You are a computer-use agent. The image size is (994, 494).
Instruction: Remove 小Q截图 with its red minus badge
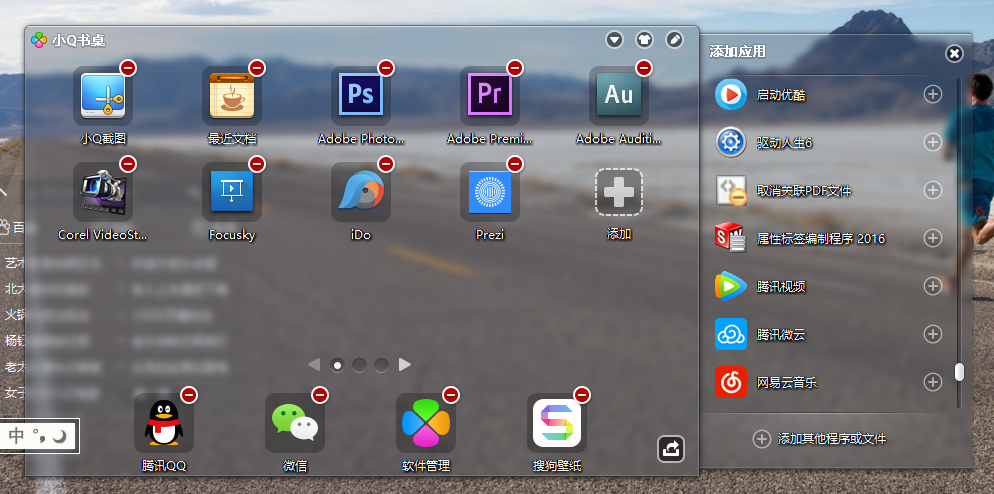click(x=128, y=68)
